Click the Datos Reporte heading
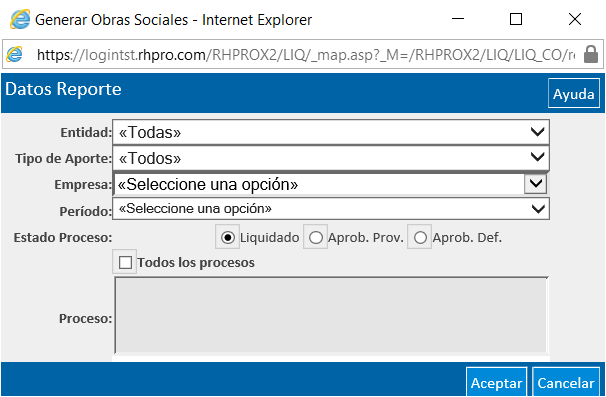 63,89
